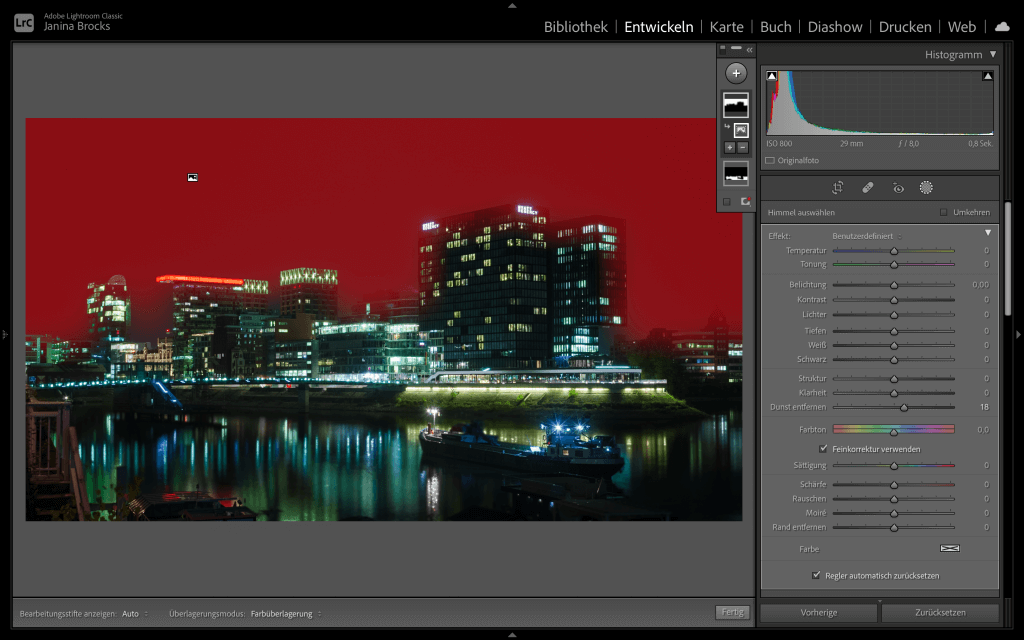Collapse effect sliders with disclosure triangle
This screenshot has width=1024, height=640.
coord(987,232)
